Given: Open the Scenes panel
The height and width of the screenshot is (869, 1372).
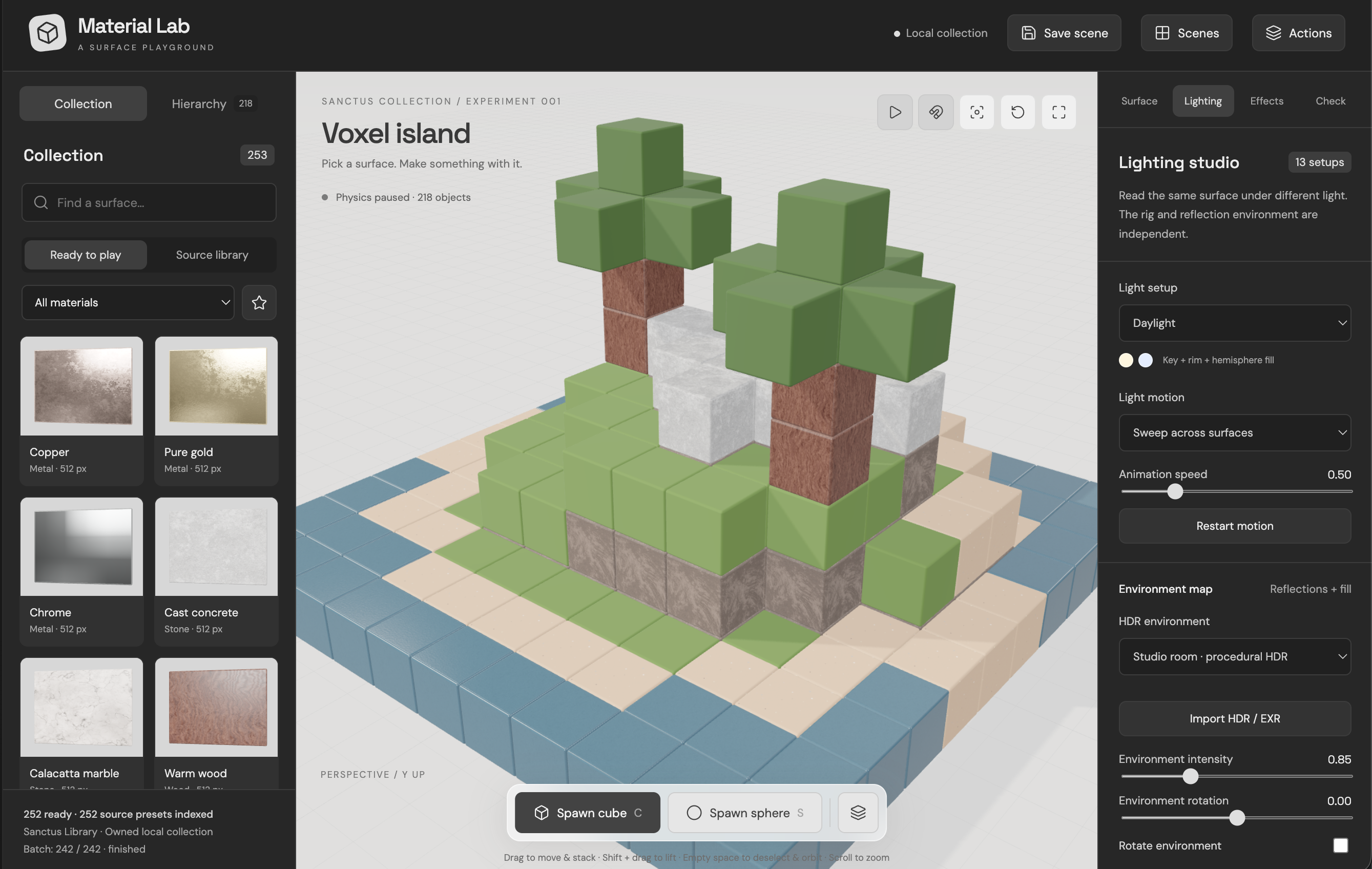Looking at the screenshot, I should click(x=1186, y=32).
